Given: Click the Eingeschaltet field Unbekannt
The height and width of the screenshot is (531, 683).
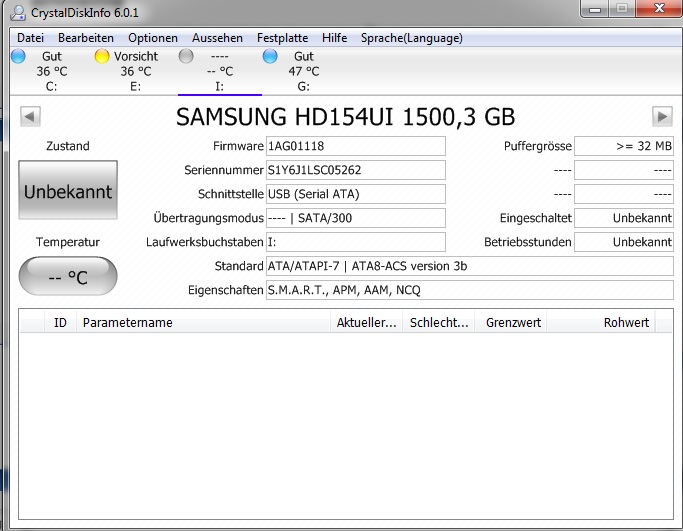Looking at the screenshot, I should (x=624, y=218).
